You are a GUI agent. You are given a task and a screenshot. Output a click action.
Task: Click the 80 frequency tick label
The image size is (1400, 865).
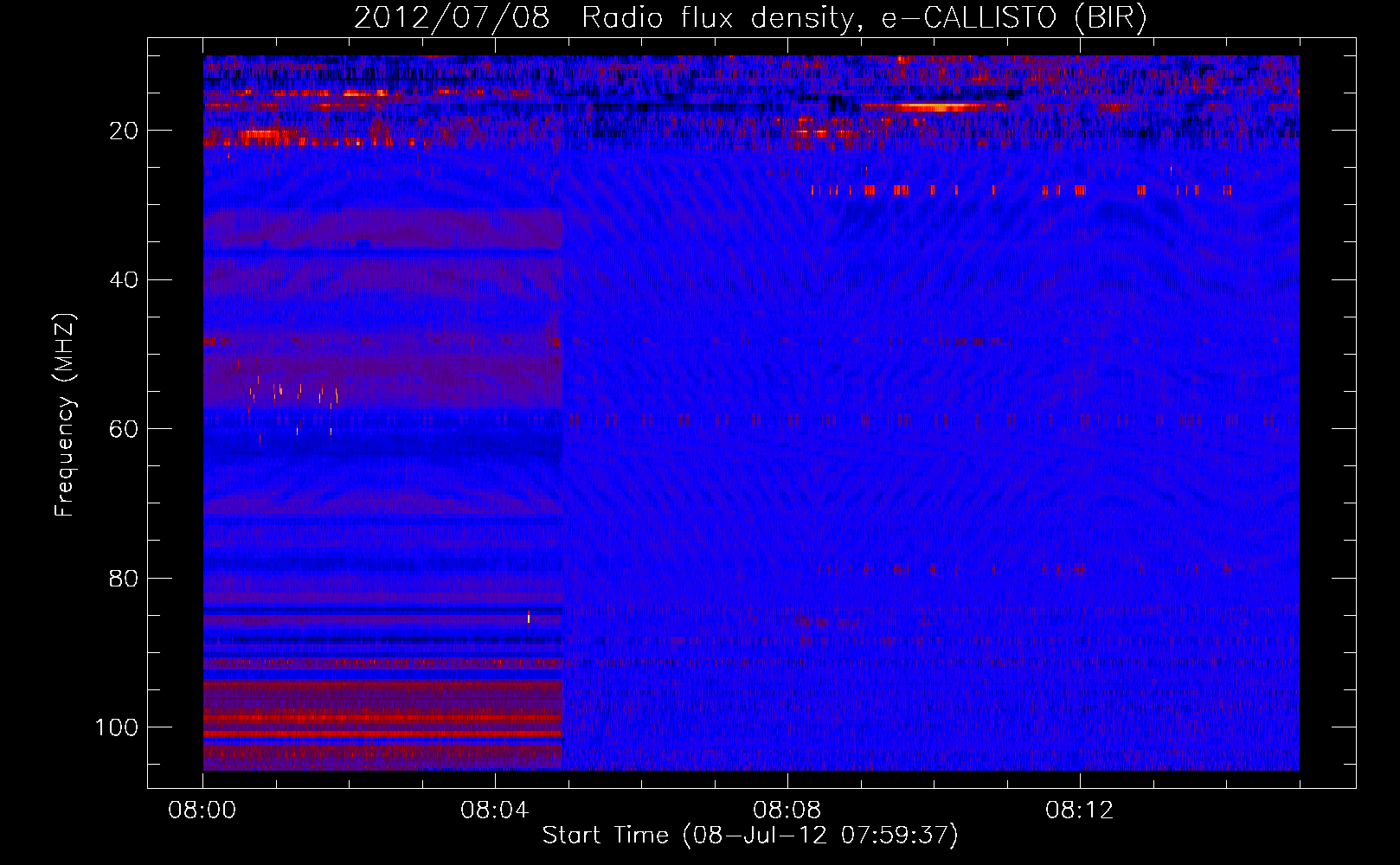click(124, 578)
